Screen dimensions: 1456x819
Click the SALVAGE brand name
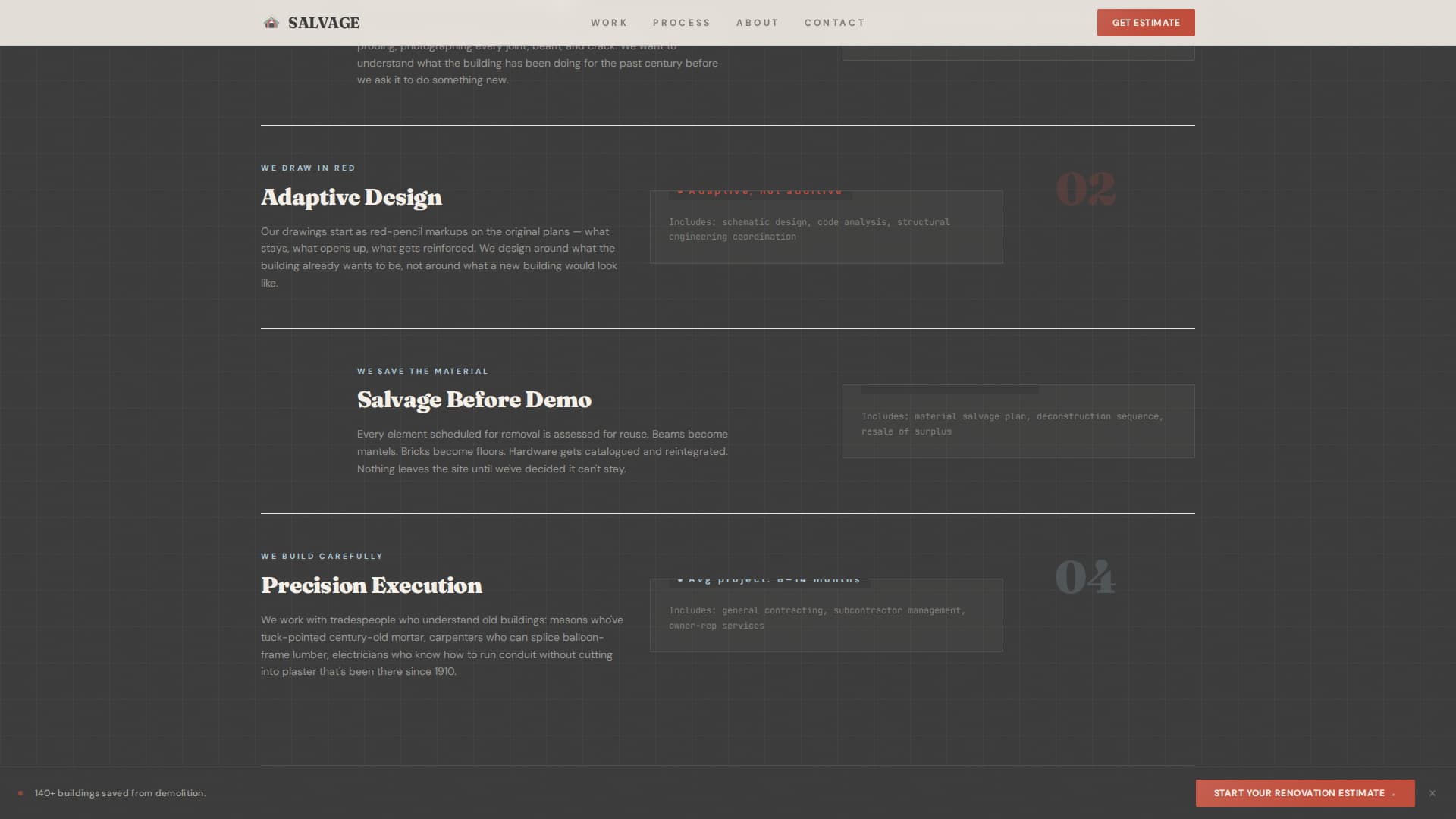tap(324, 23)
